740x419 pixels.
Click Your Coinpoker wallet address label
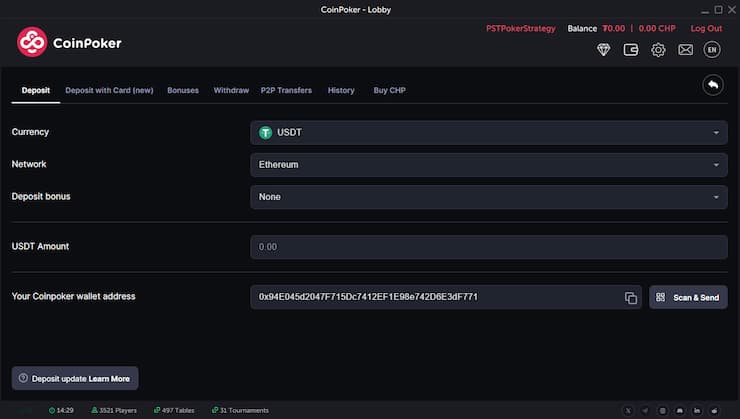pos(74,296)
